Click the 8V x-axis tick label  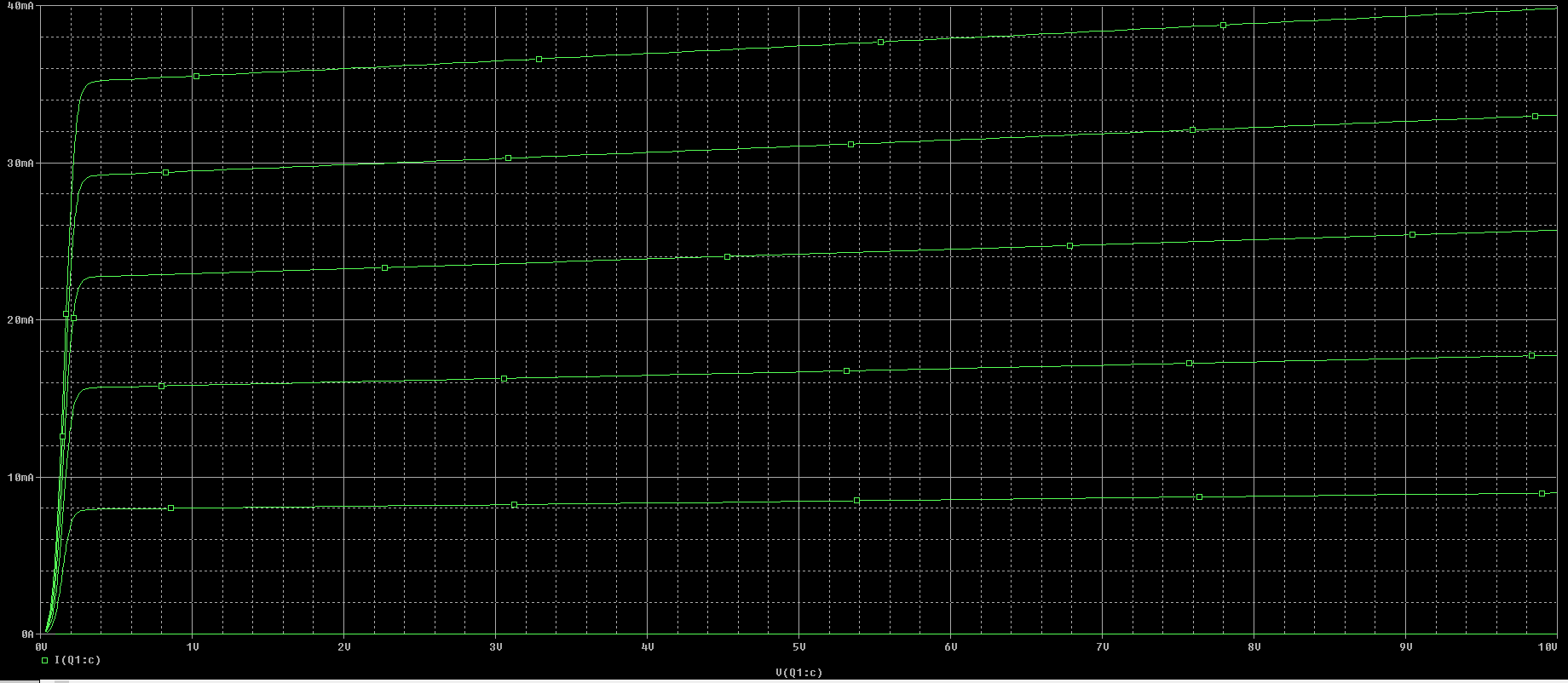(1254, 646)
